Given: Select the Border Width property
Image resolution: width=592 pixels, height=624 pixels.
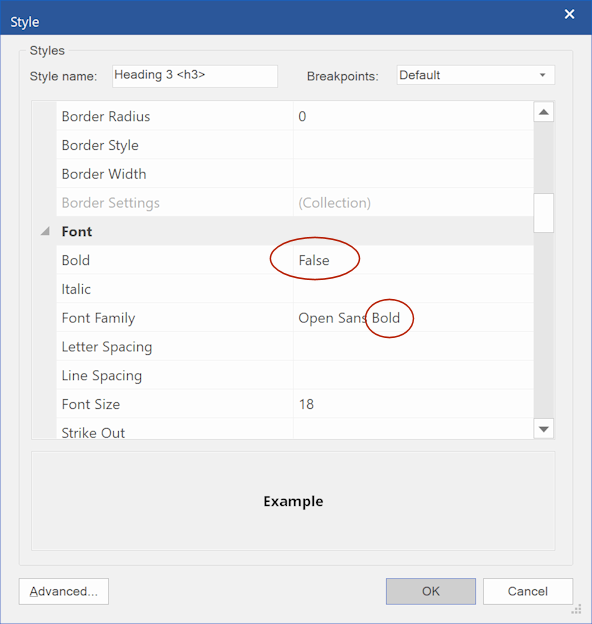Looking at the screenshot, I should coord(104,174).
